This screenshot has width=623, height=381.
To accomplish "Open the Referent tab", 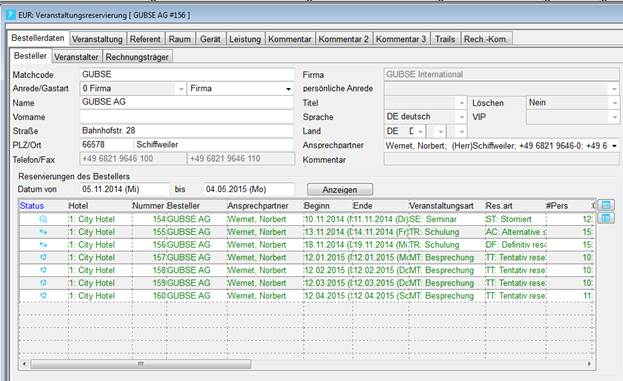I will coord(145,39).
